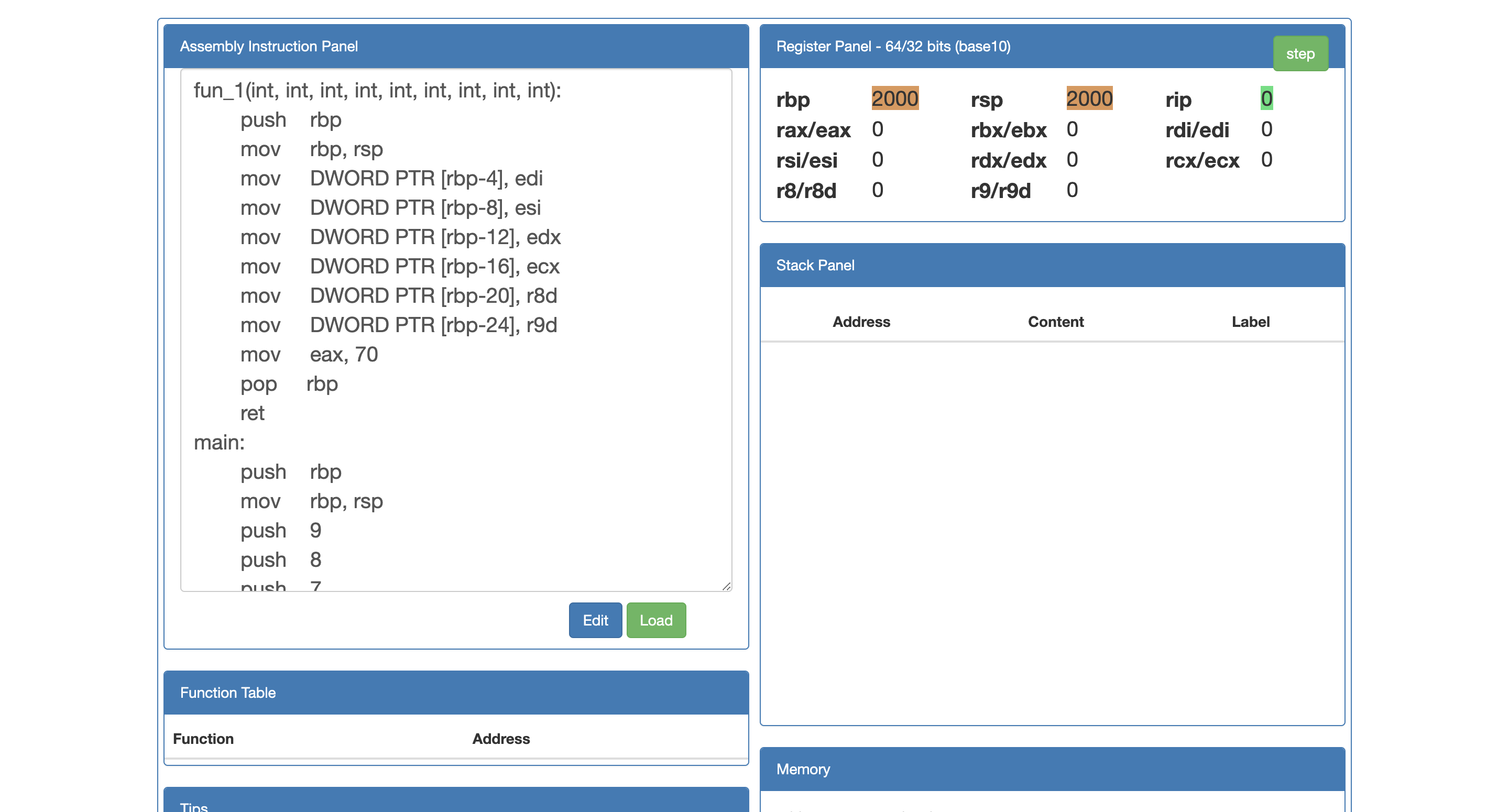Click the Address column header in Stack Panel
The width and height of the screenshot is (1509, 812).
point(860,322)
